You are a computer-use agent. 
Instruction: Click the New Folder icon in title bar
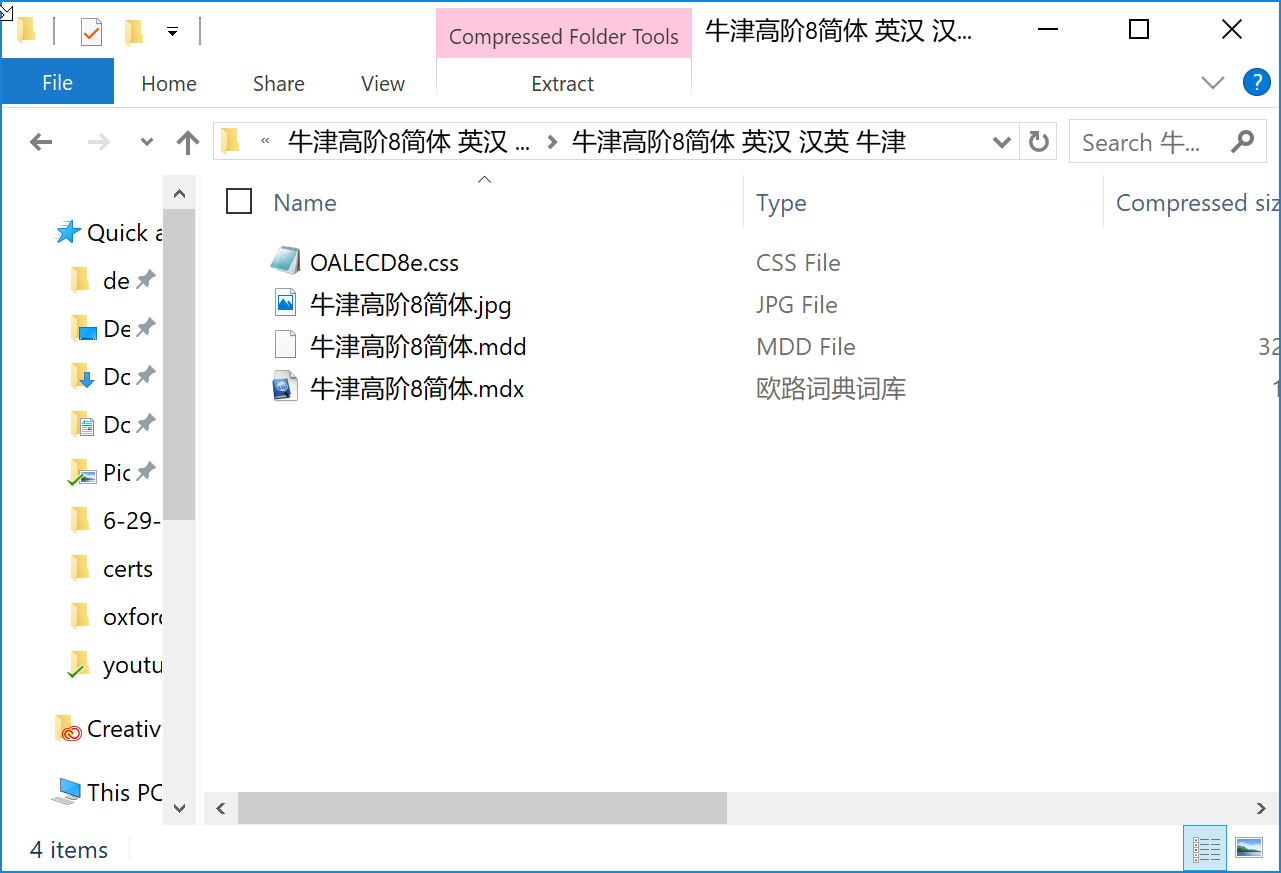(x=134, y=32)
